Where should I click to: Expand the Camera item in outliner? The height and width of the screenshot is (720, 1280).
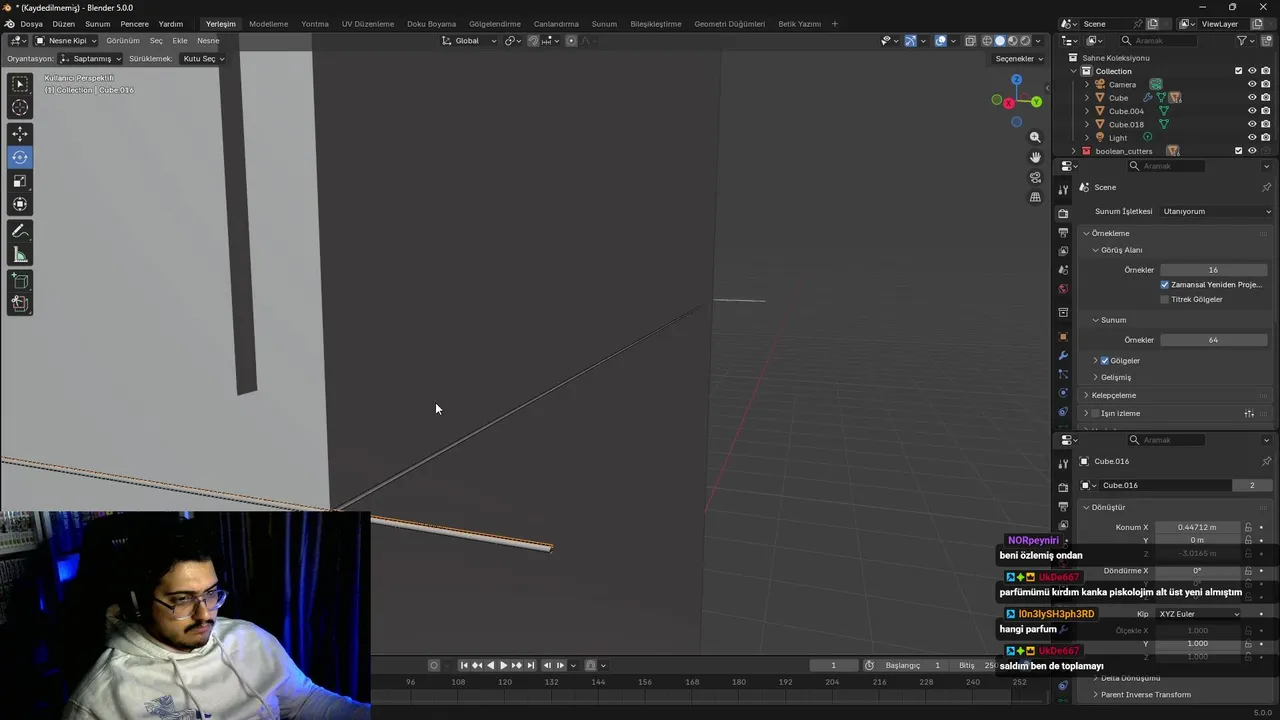[1087, 84]
